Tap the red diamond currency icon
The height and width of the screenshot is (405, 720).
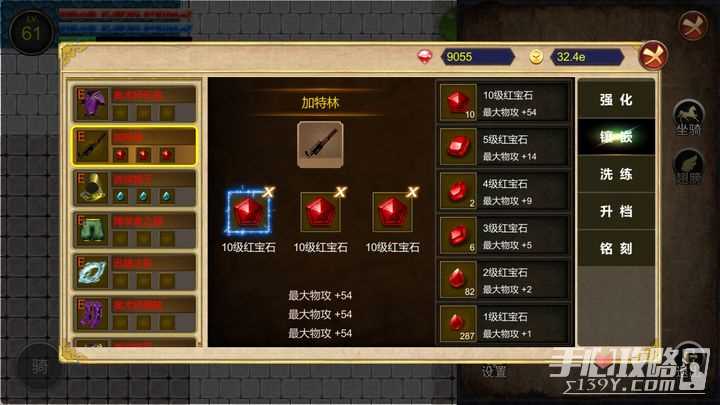425,57
